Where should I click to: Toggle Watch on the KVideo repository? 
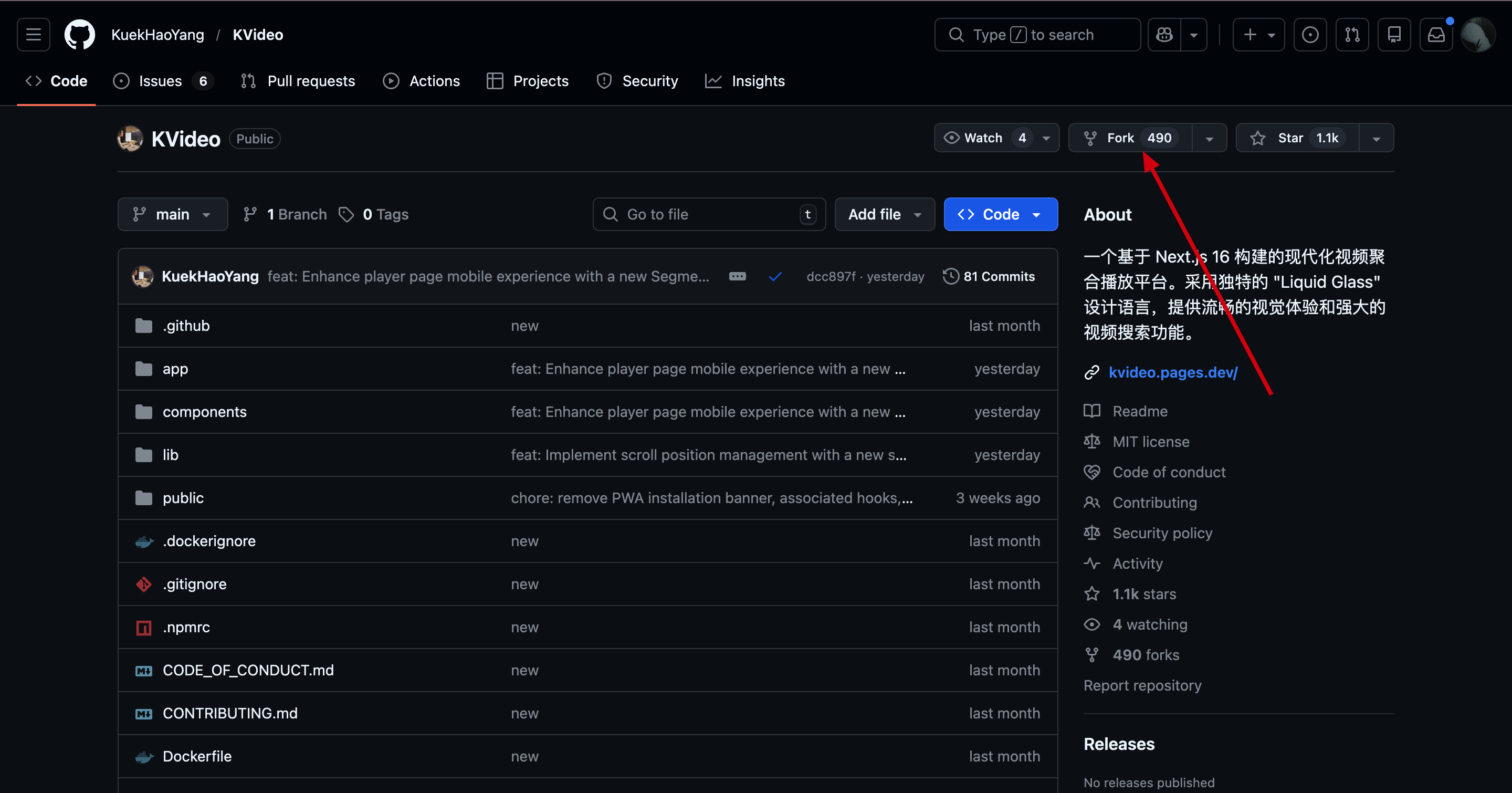[x=983, y=138]
